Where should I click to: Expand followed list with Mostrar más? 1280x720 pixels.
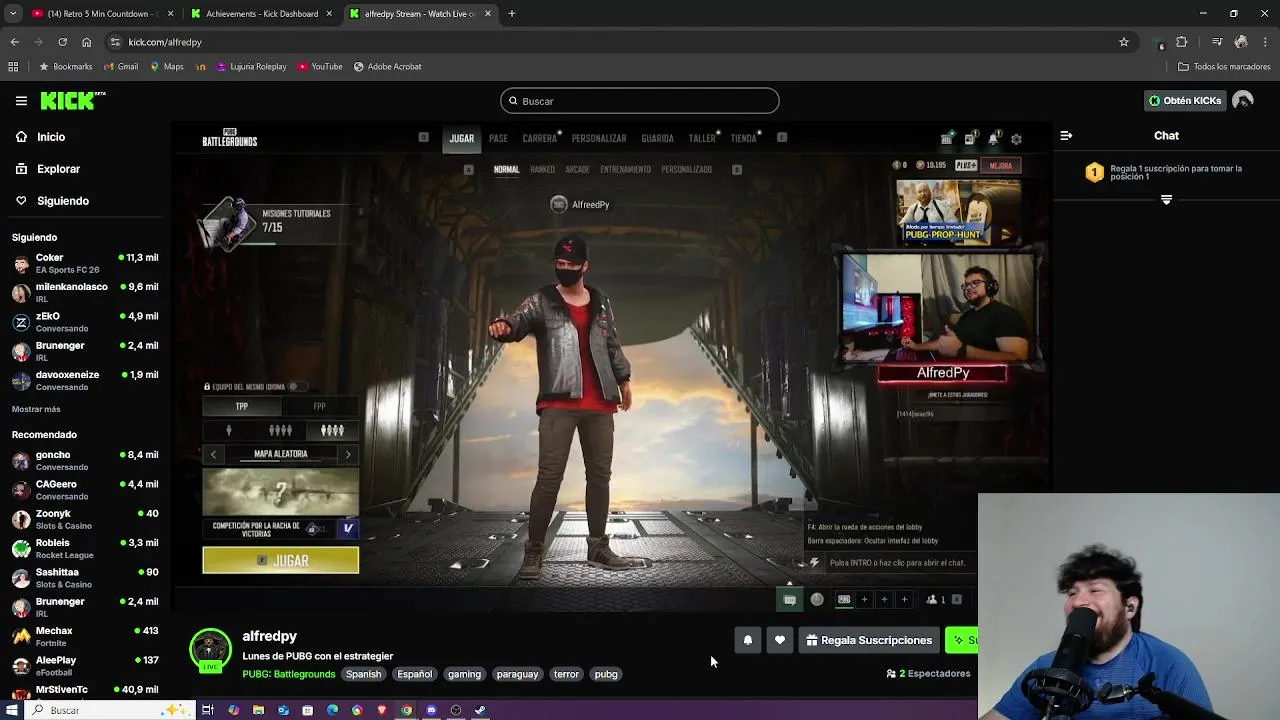coord(36,409)
